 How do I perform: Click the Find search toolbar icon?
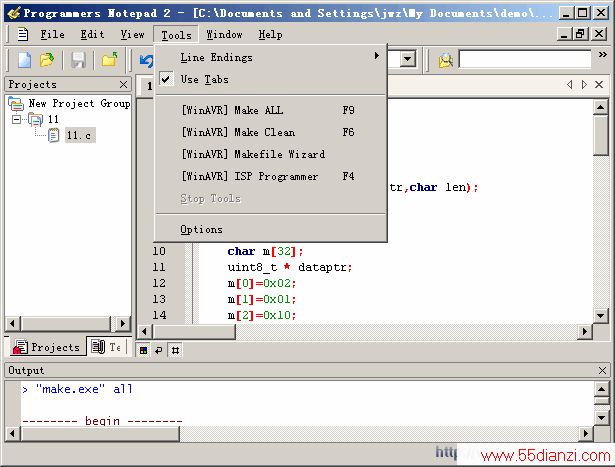pyautogui.click(x=446, y=60)
